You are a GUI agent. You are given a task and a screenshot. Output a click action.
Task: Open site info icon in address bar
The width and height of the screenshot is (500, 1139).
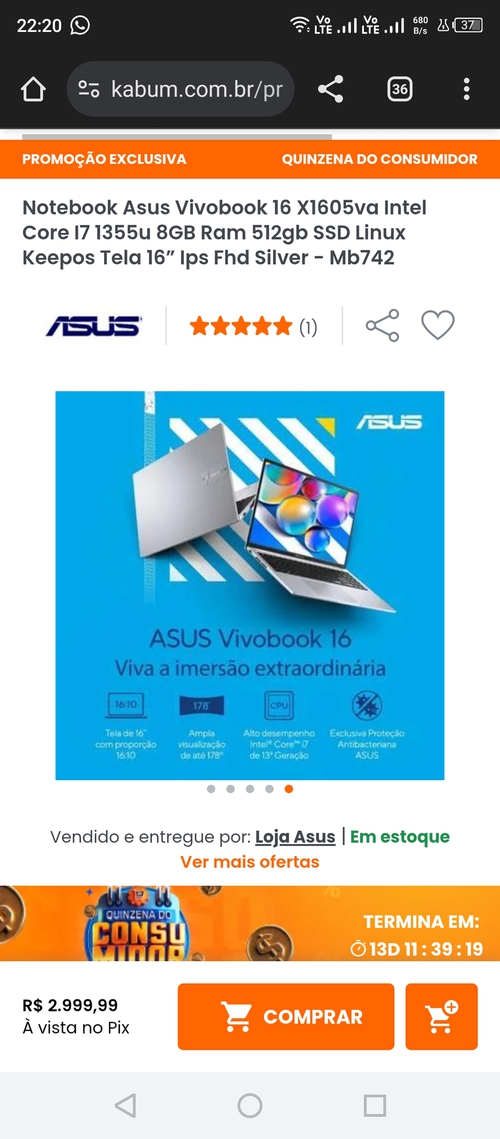[x=89, y=90]
